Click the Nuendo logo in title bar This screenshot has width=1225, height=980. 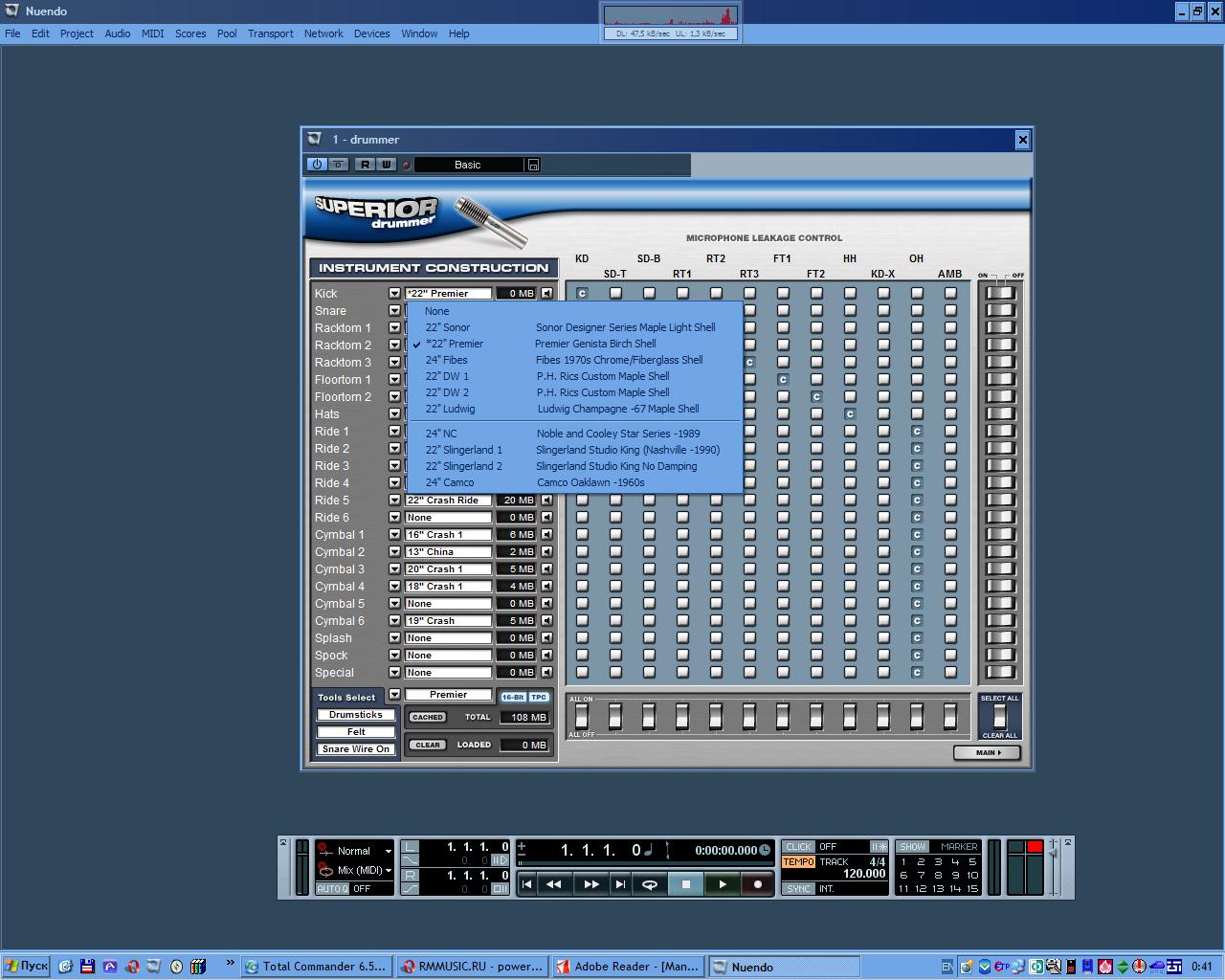tap(11, 11)
